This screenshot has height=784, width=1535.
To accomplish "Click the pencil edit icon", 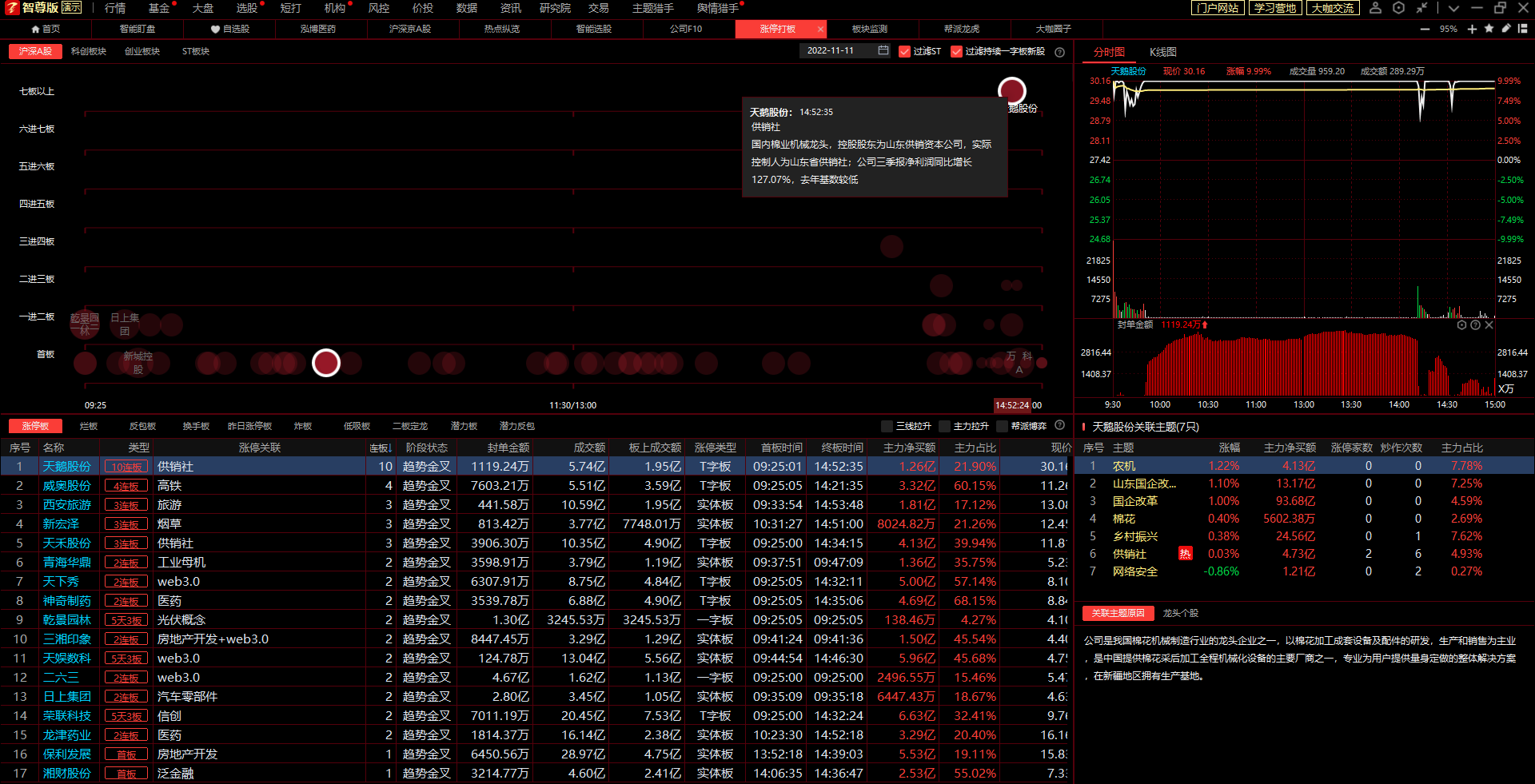I will click(x=1505, y=29).
